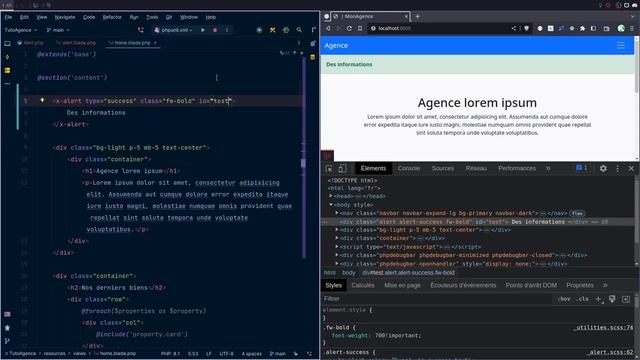
Task: Click the browser bookmark icon
Action: pos(360,28)
